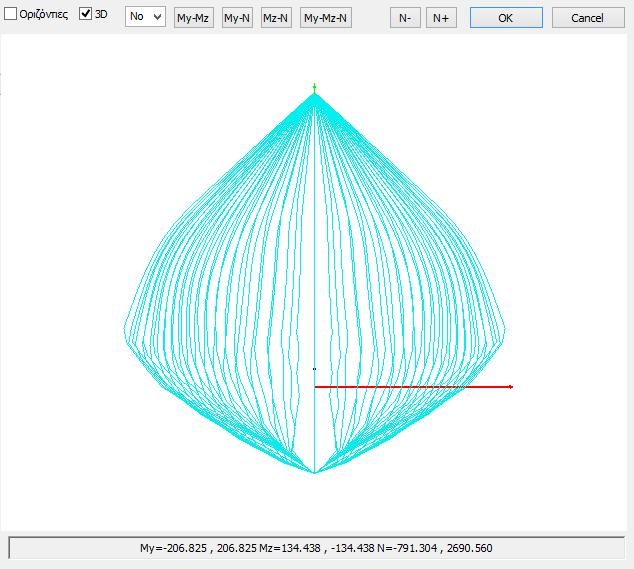
Task: Open the No dropdown list
Action: pos(145,17)
